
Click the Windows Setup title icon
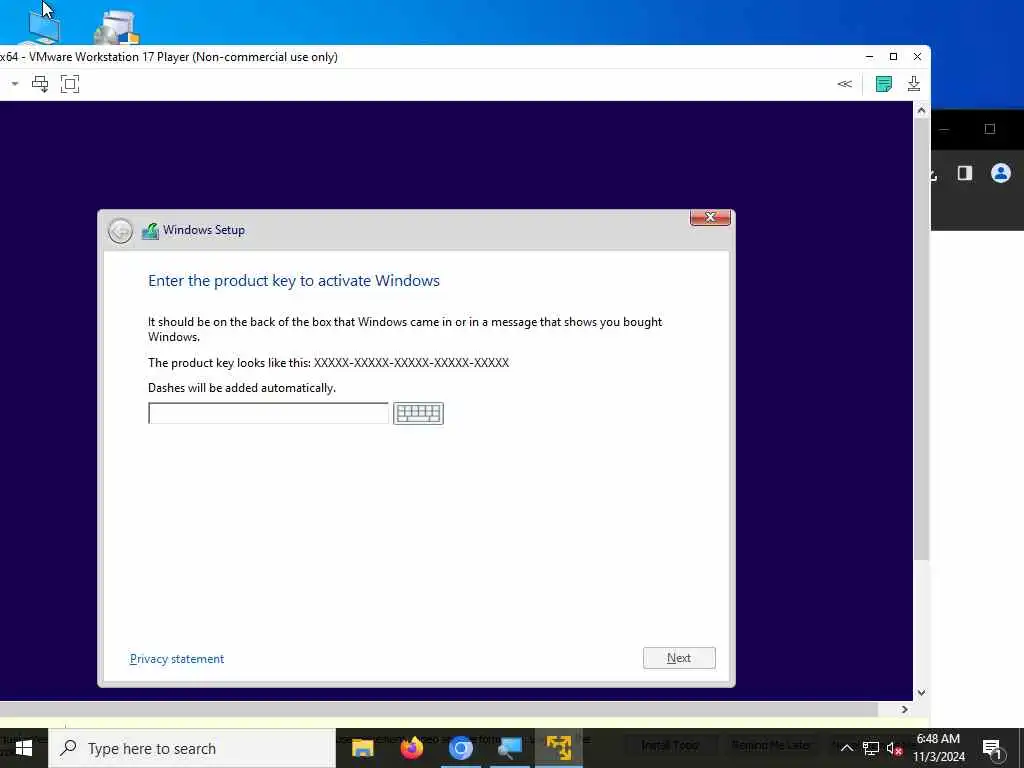tap(150, 231)
